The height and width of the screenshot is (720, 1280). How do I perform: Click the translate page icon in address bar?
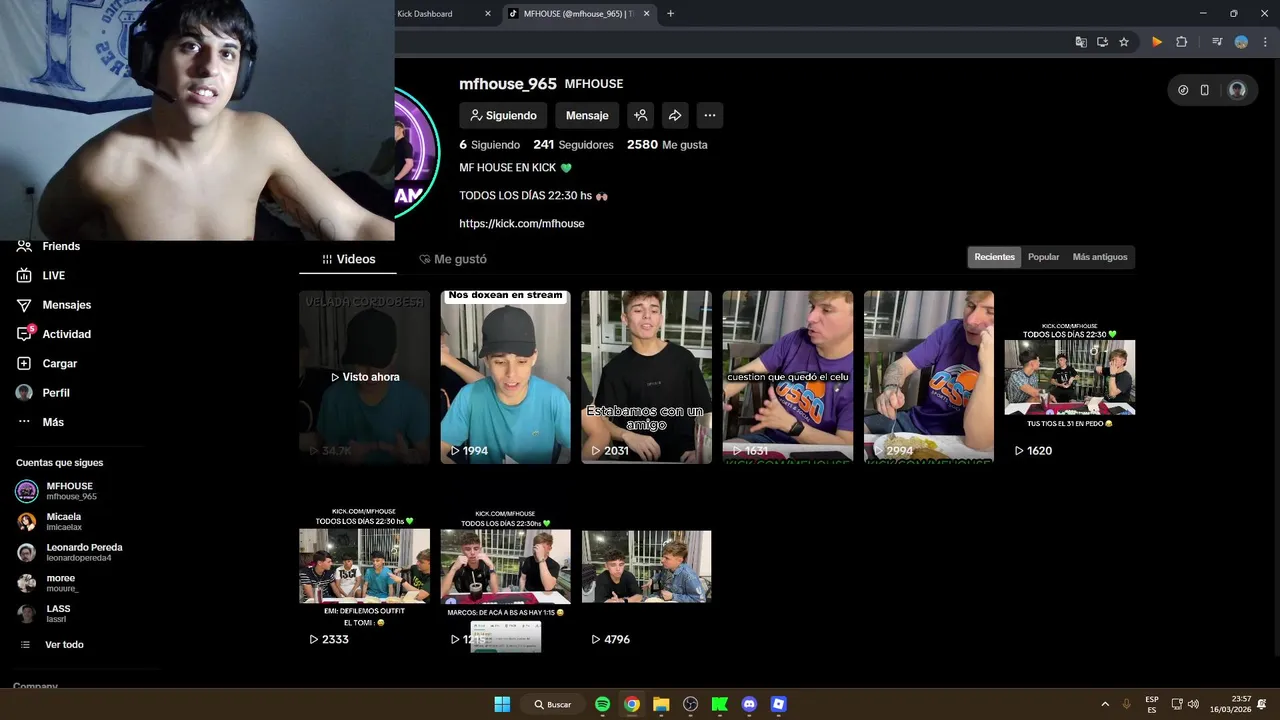click(1081, 42)
